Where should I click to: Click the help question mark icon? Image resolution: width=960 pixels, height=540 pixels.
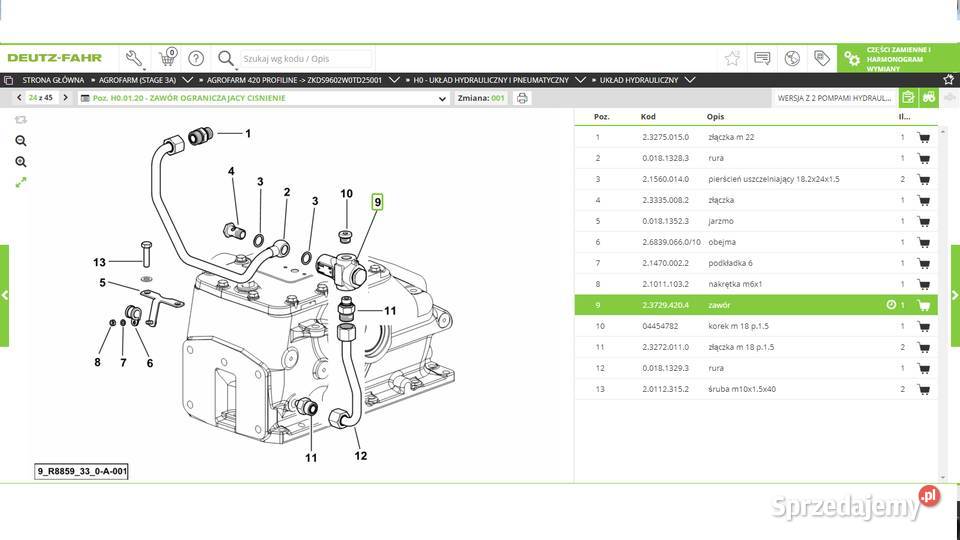196,58
